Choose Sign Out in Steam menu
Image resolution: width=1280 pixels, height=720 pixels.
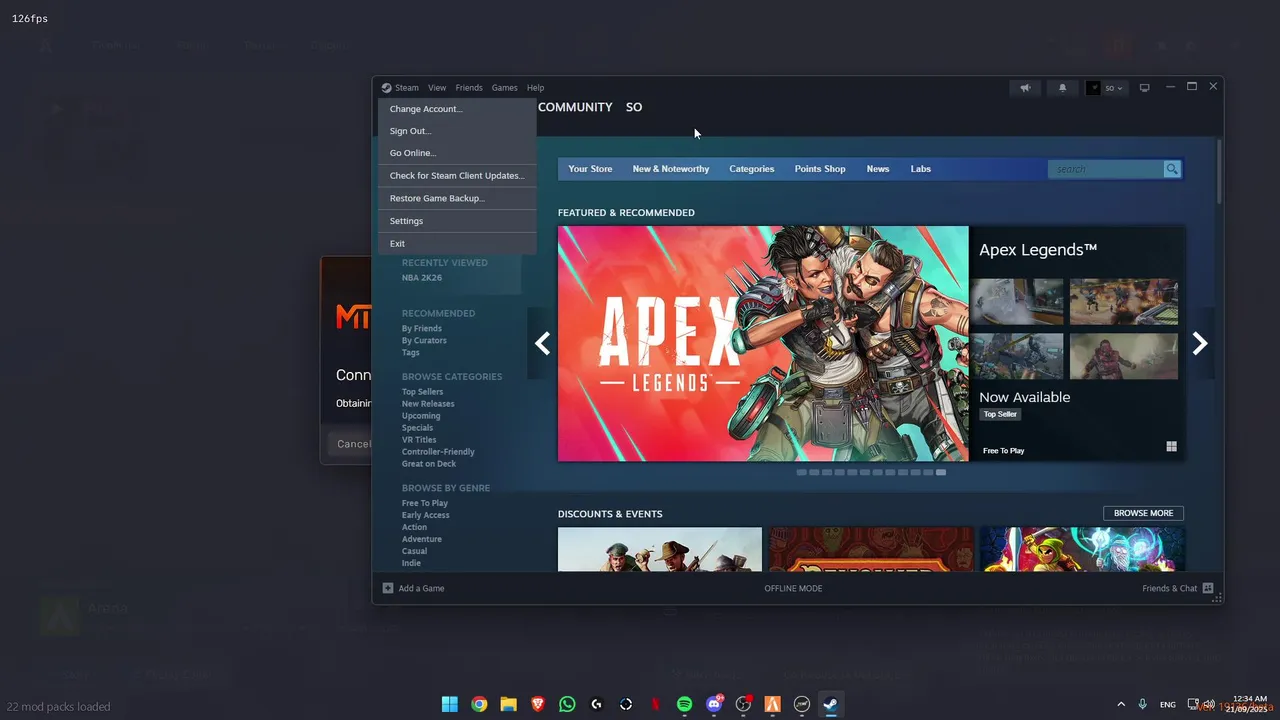[457, 131]
